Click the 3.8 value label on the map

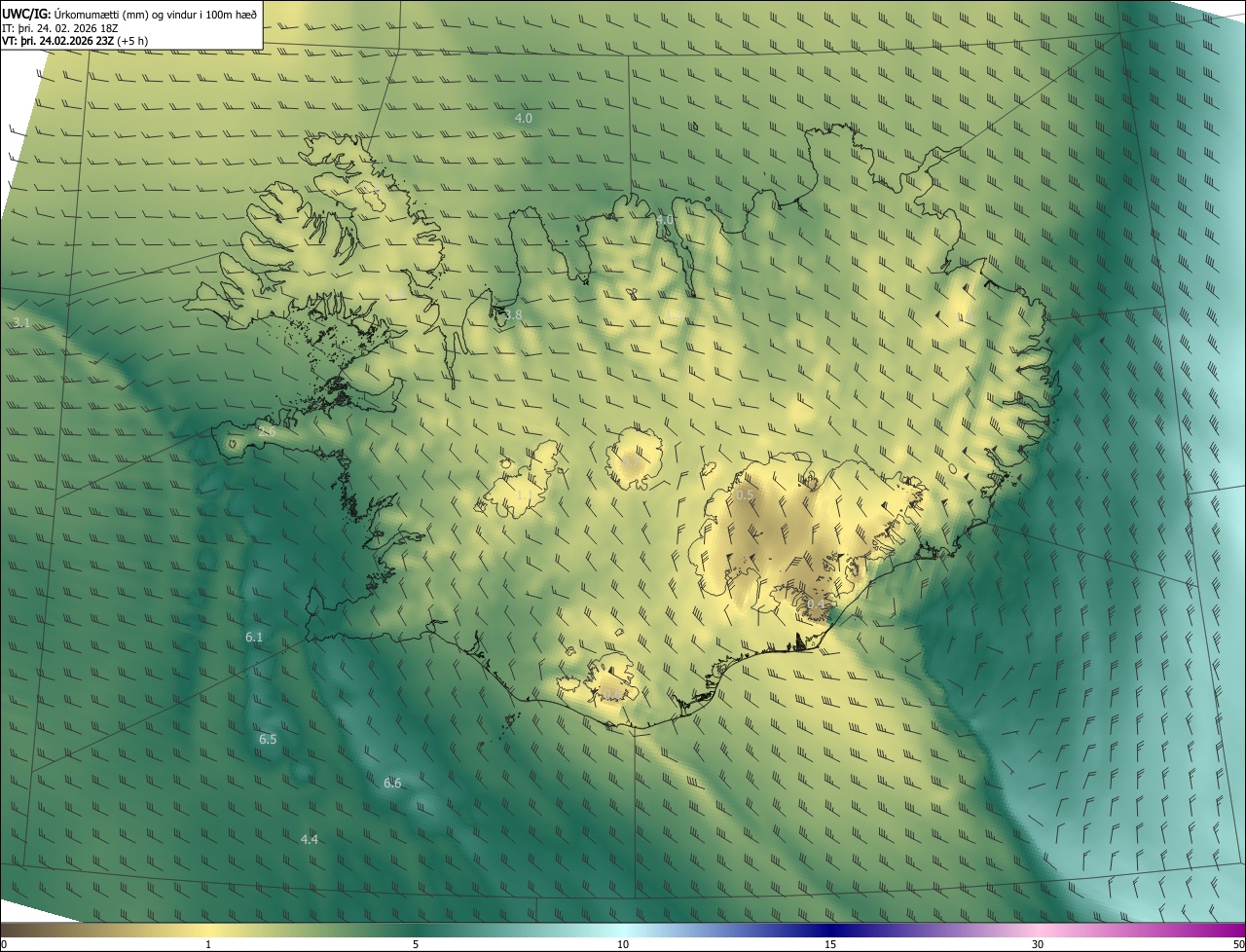point(513,314)
